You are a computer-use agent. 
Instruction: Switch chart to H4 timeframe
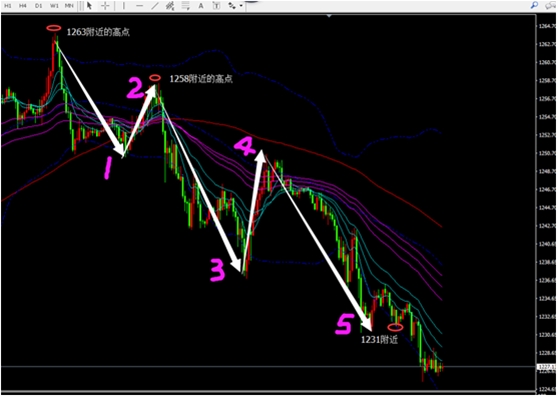click(x=23, y=6)
